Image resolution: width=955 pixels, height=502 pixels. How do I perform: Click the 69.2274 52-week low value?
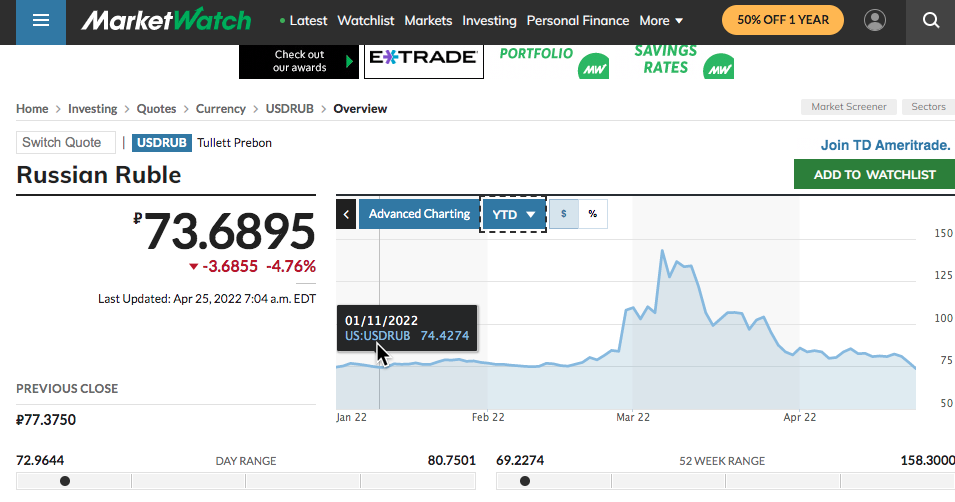point(520,461)
